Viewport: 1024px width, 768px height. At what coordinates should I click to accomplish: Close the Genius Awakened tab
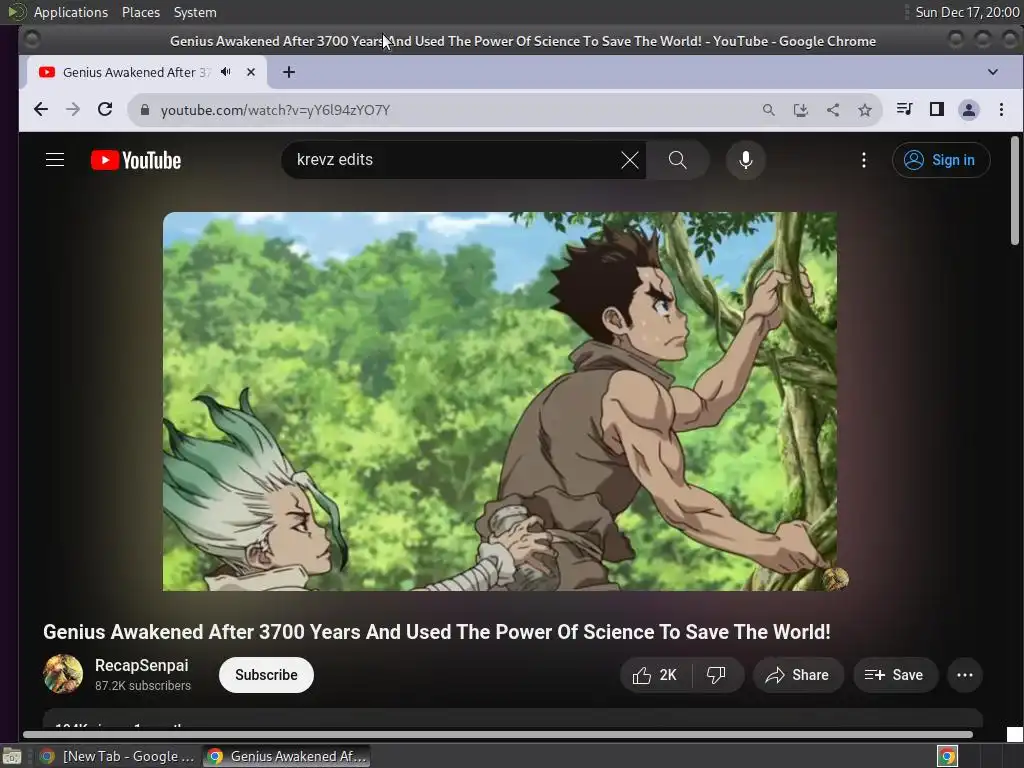click(x=251, y=72)
